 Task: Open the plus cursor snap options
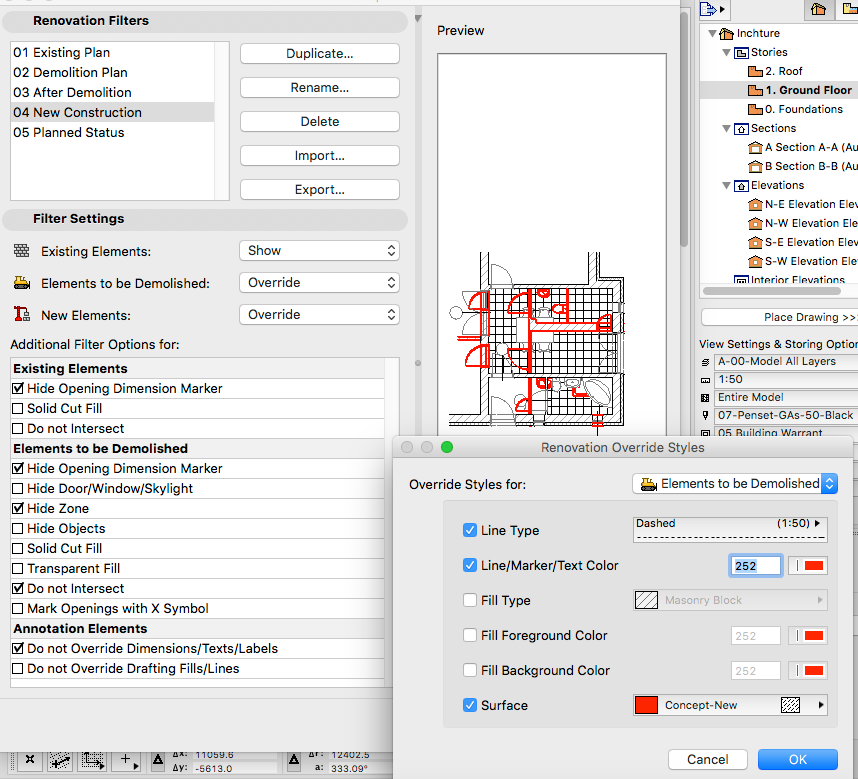(128, 760)
